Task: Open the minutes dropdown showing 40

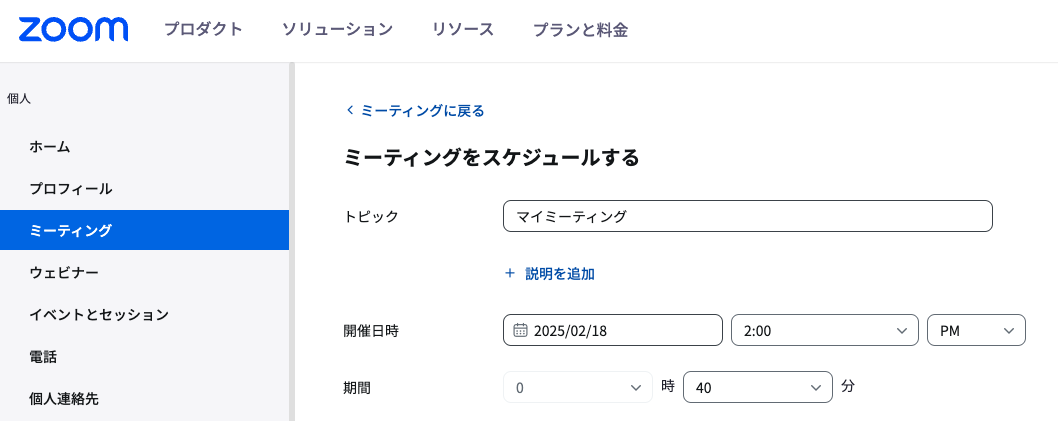Action: click(x=757, y=387)
